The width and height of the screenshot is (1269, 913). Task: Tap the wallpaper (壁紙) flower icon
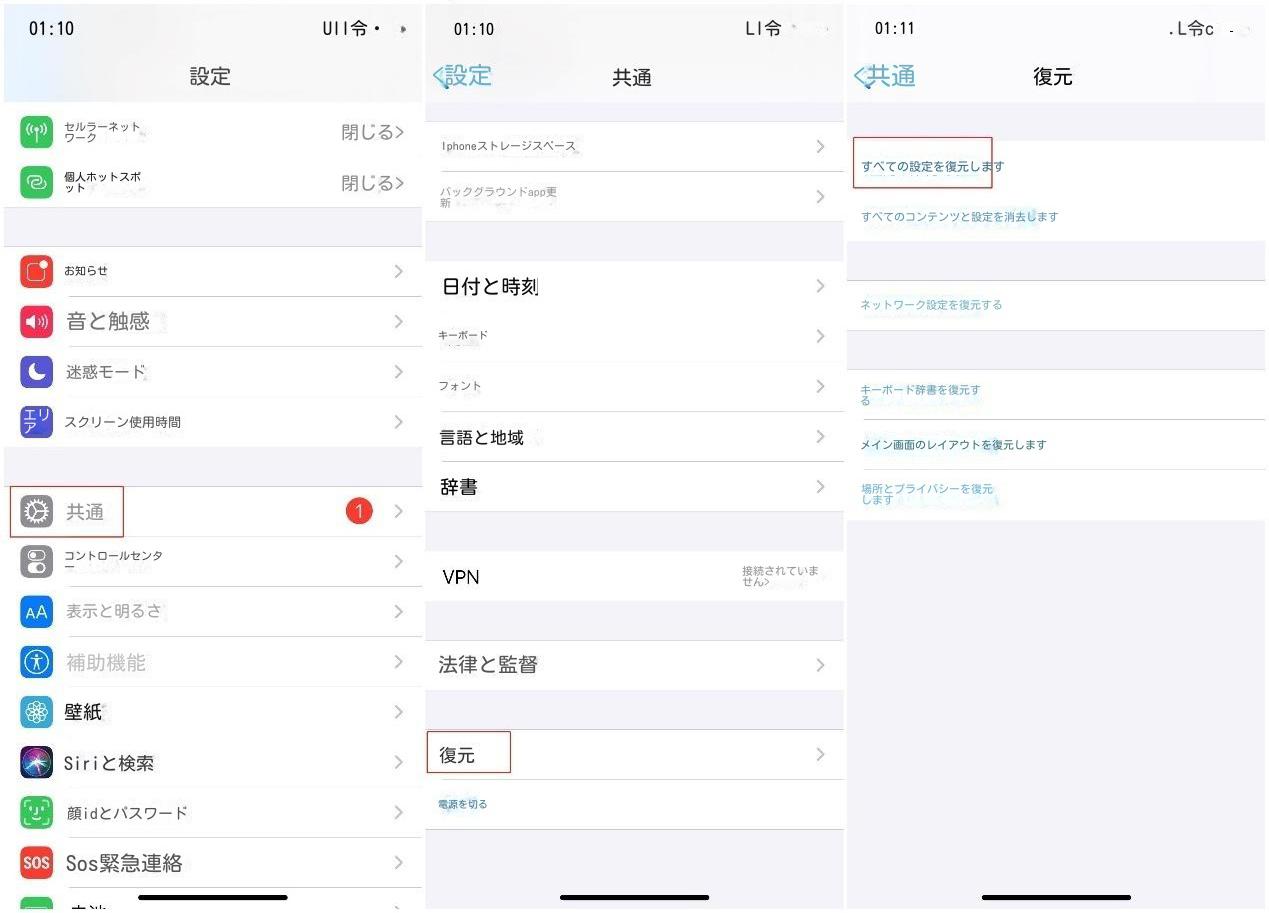37,712
